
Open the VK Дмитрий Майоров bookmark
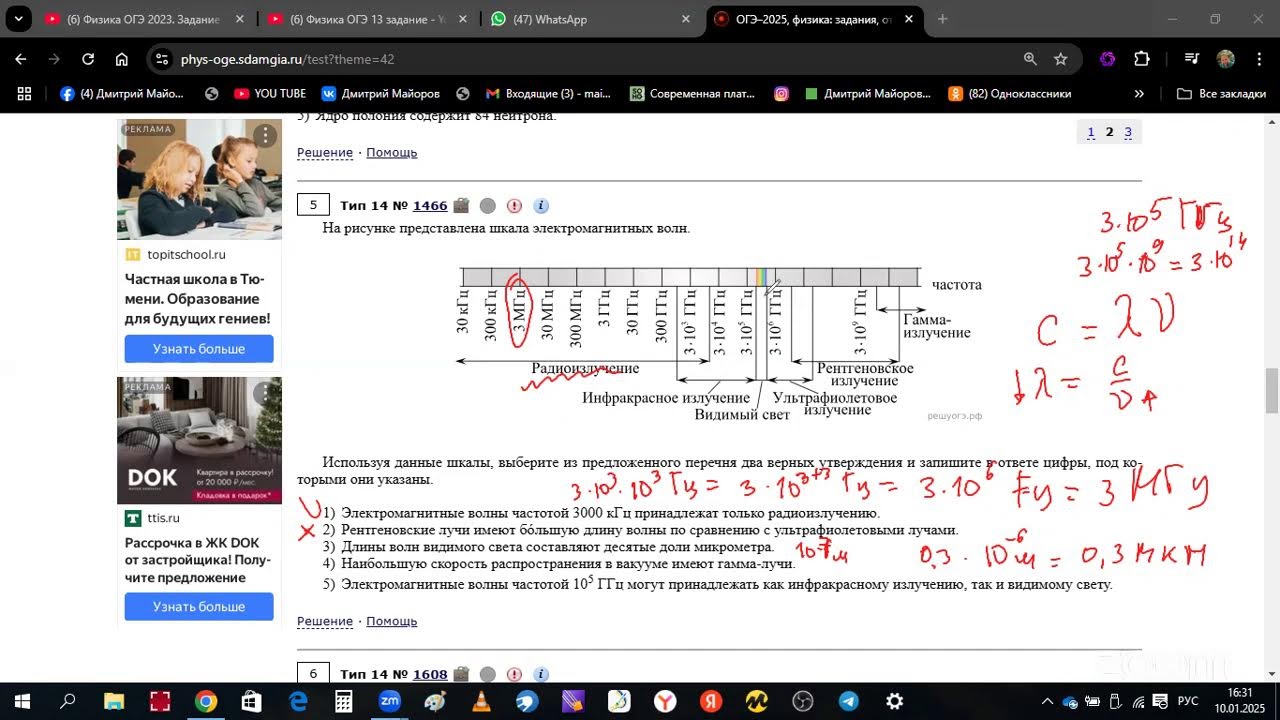pos(380,93)
